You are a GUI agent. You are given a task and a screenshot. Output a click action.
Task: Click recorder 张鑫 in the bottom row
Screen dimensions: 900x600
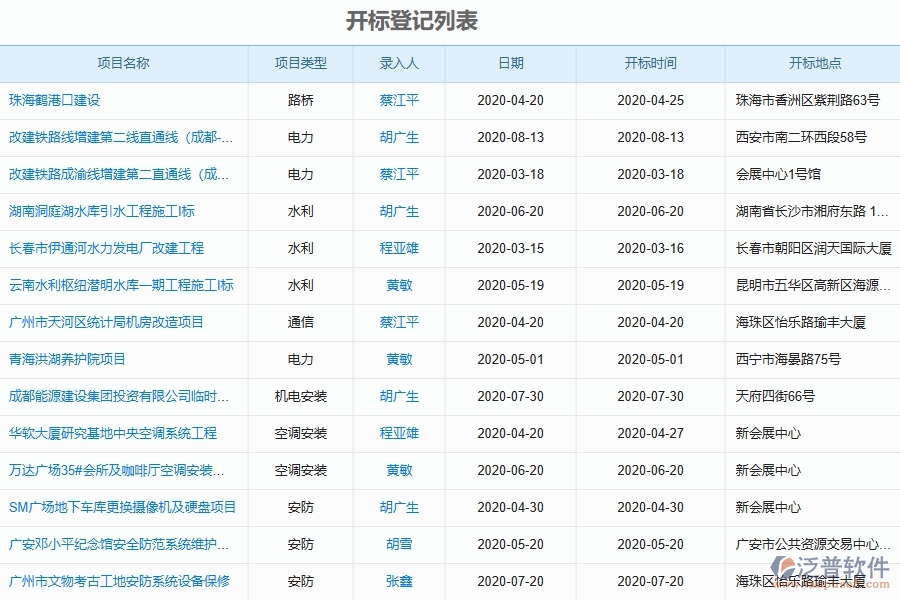pos(398,581)
